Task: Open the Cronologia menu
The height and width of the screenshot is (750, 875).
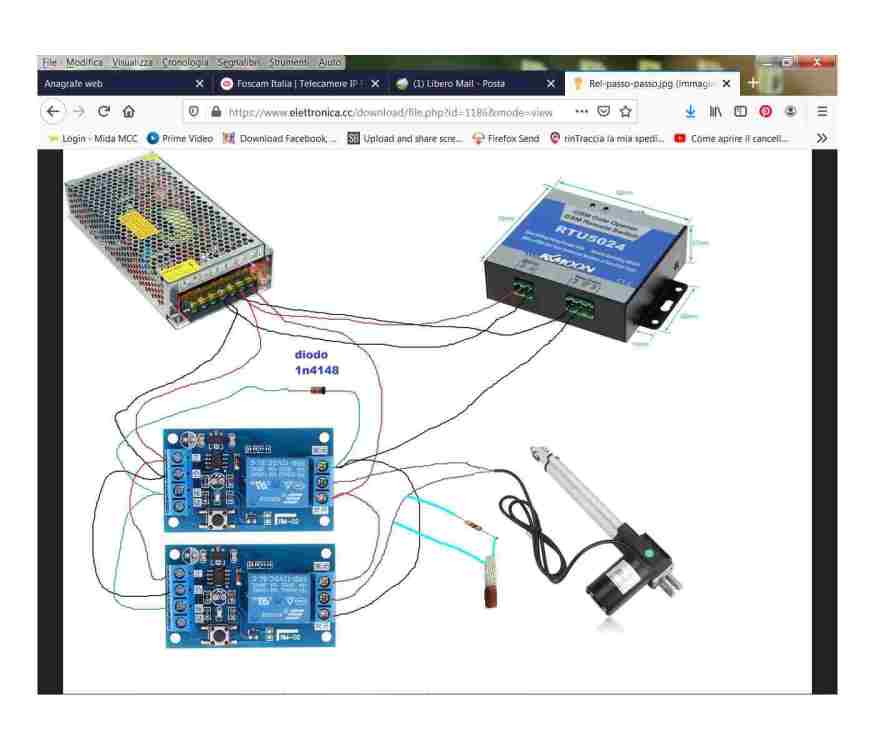Action: coord(184,62)
